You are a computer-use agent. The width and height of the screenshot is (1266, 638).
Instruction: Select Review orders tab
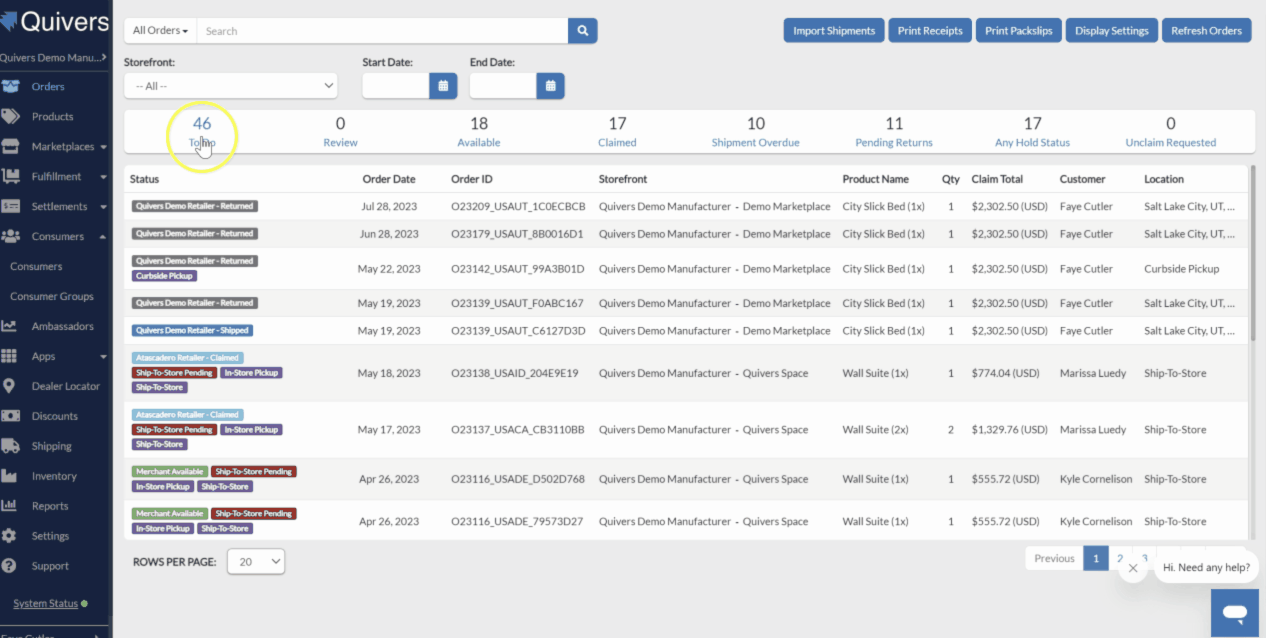click(340, 132)
